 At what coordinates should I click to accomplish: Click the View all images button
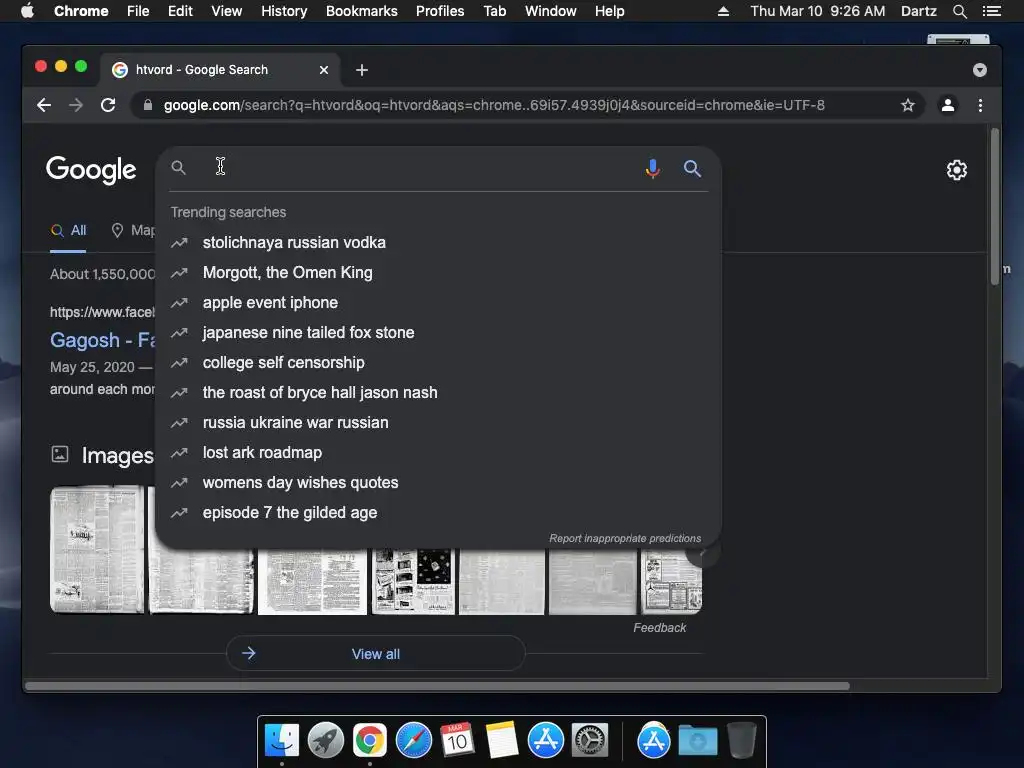[376, 654]
